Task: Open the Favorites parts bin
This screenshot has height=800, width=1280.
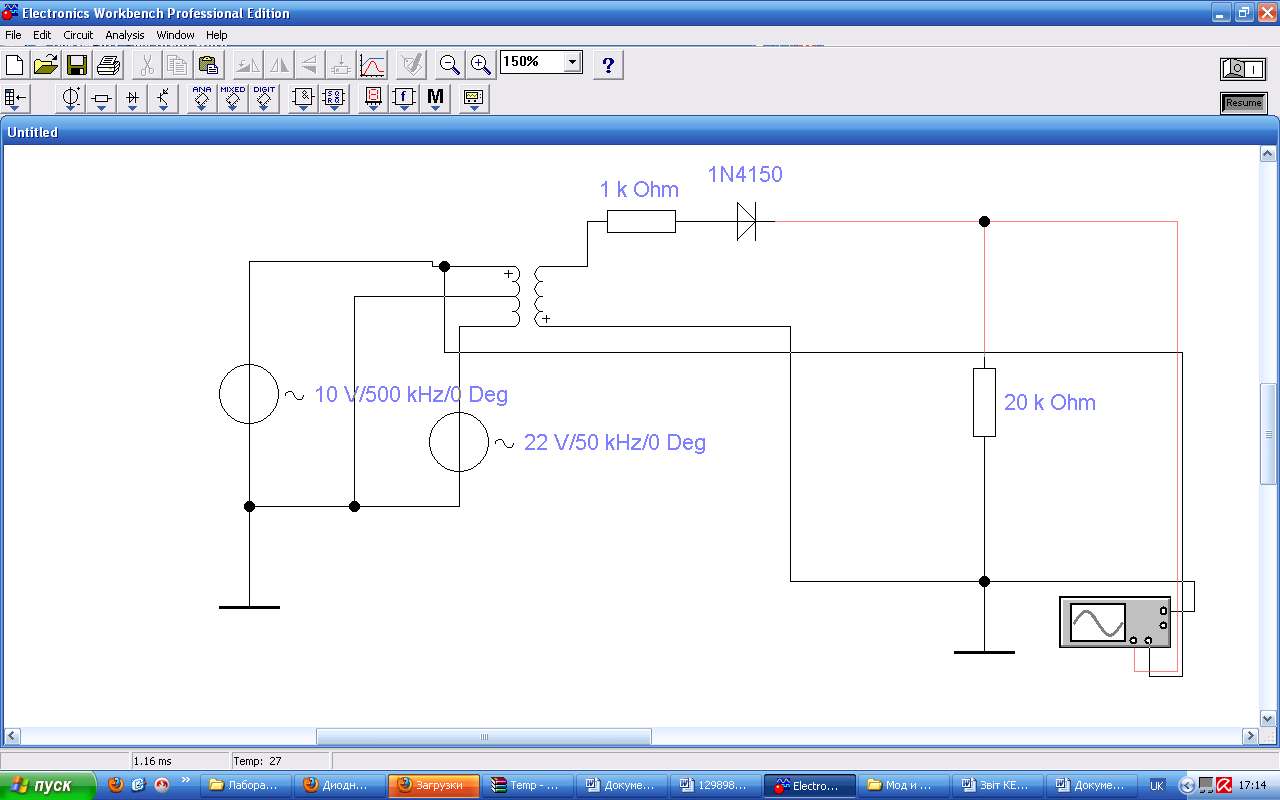Action: coord(15,99)
